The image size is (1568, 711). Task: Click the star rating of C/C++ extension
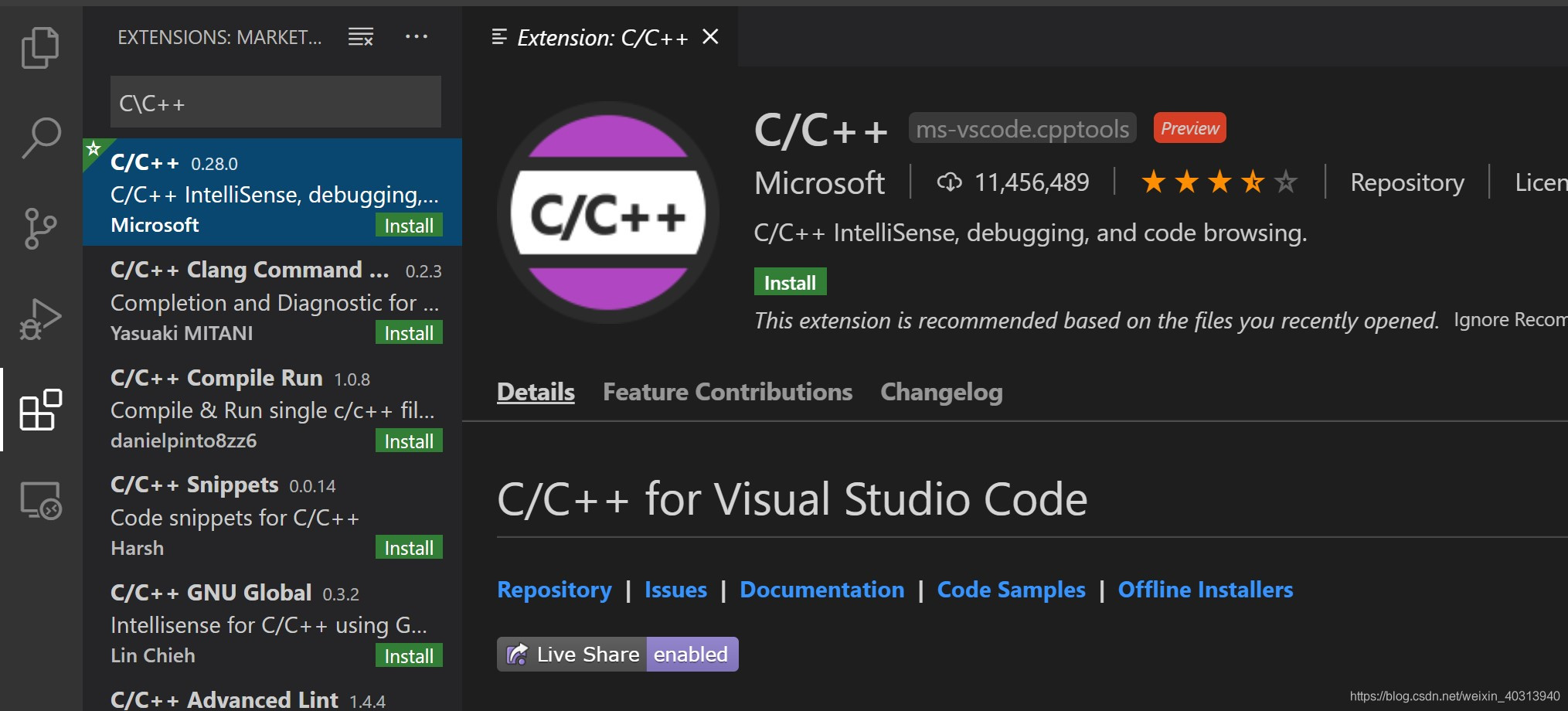point(1219,182)
